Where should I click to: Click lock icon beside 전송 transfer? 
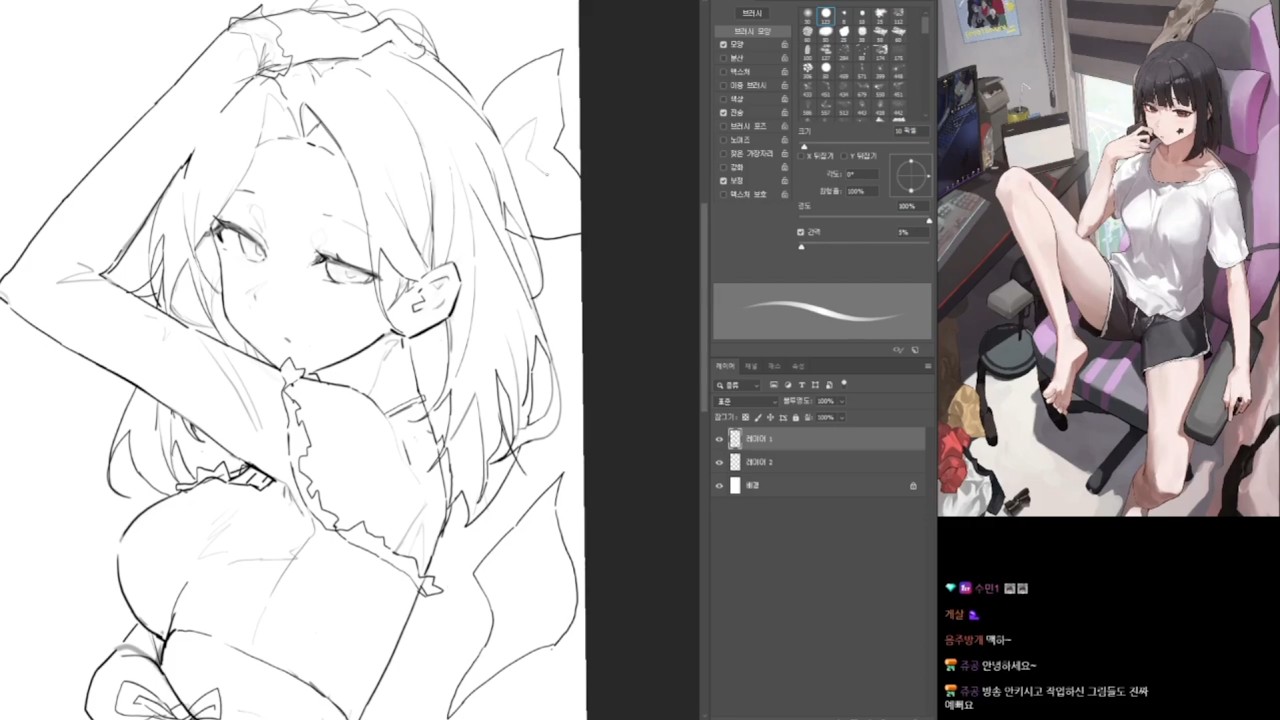(784, 113)
